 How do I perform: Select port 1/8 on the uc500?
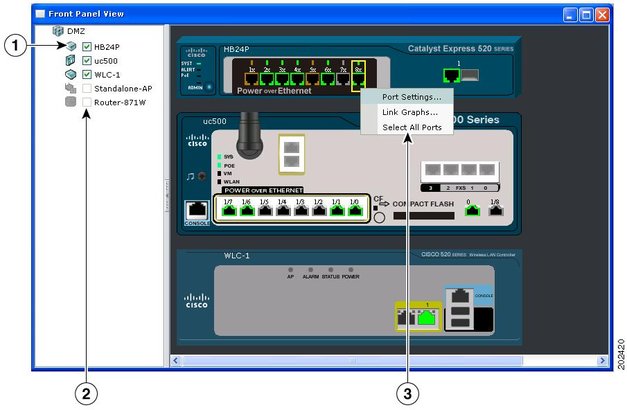pyautogui.click(x=495, y=210)
